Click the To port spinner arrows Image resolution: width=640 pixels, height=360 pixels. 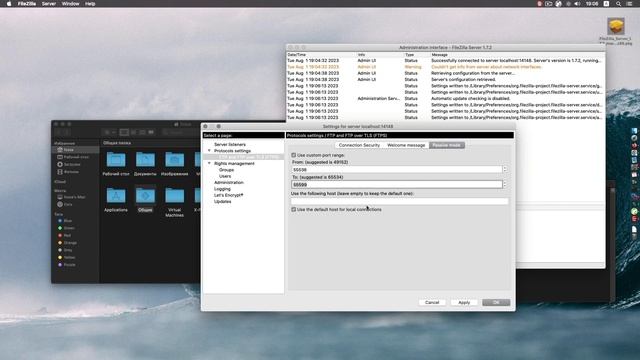[x=505, y=184]
